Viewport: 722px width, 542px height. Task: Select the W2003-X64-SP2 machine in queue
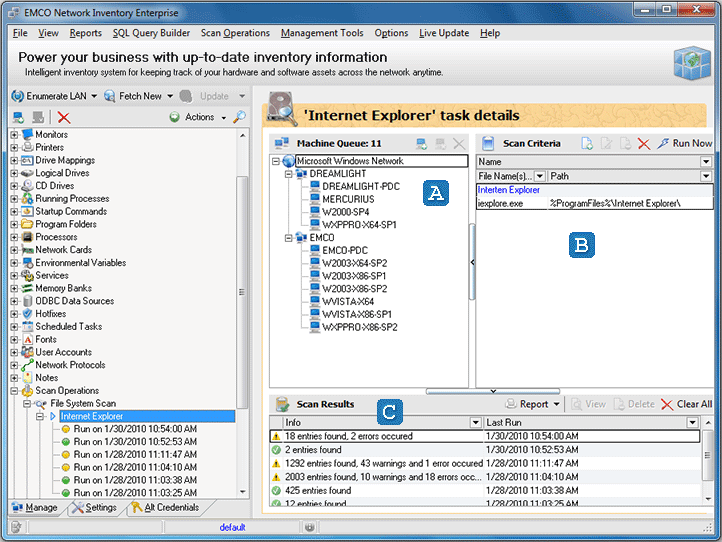tap(354, 263)
